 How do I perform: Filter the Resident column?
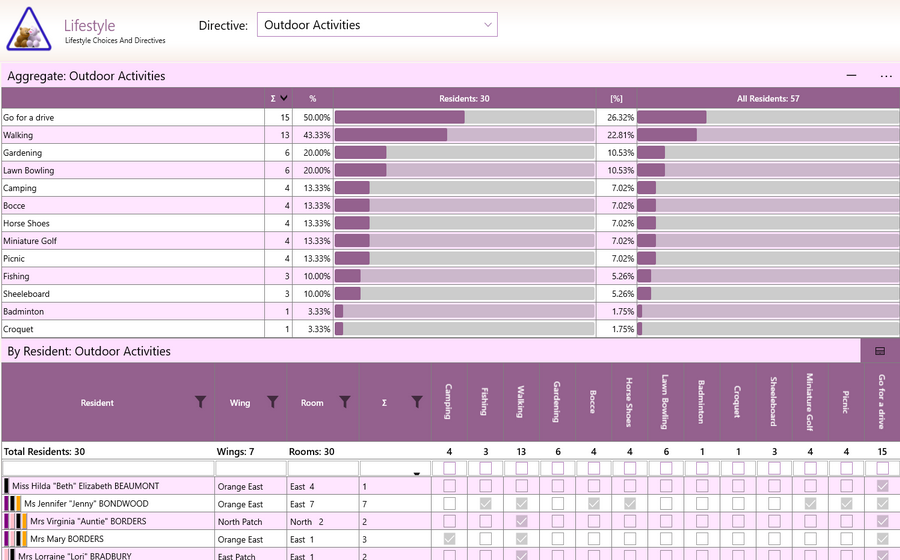click(200, 402)
